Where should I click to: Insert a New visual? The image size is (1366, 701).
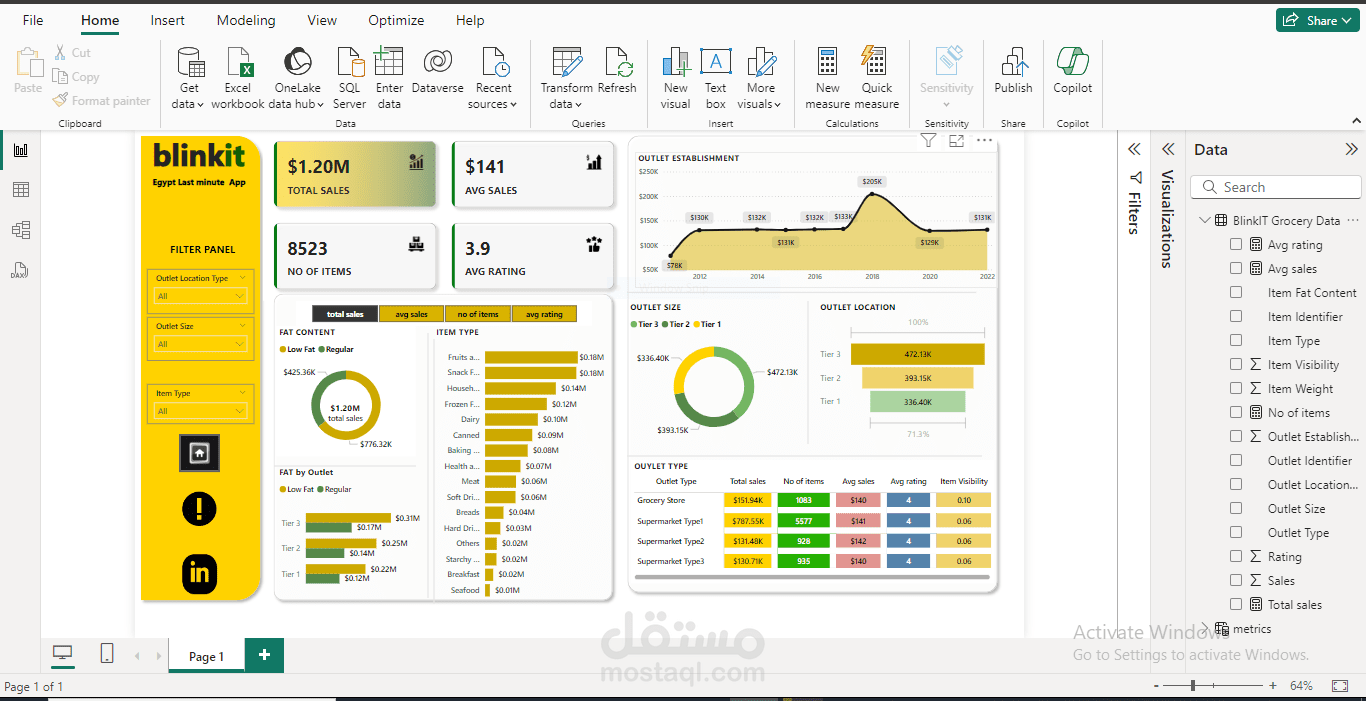tap(676, 78)
